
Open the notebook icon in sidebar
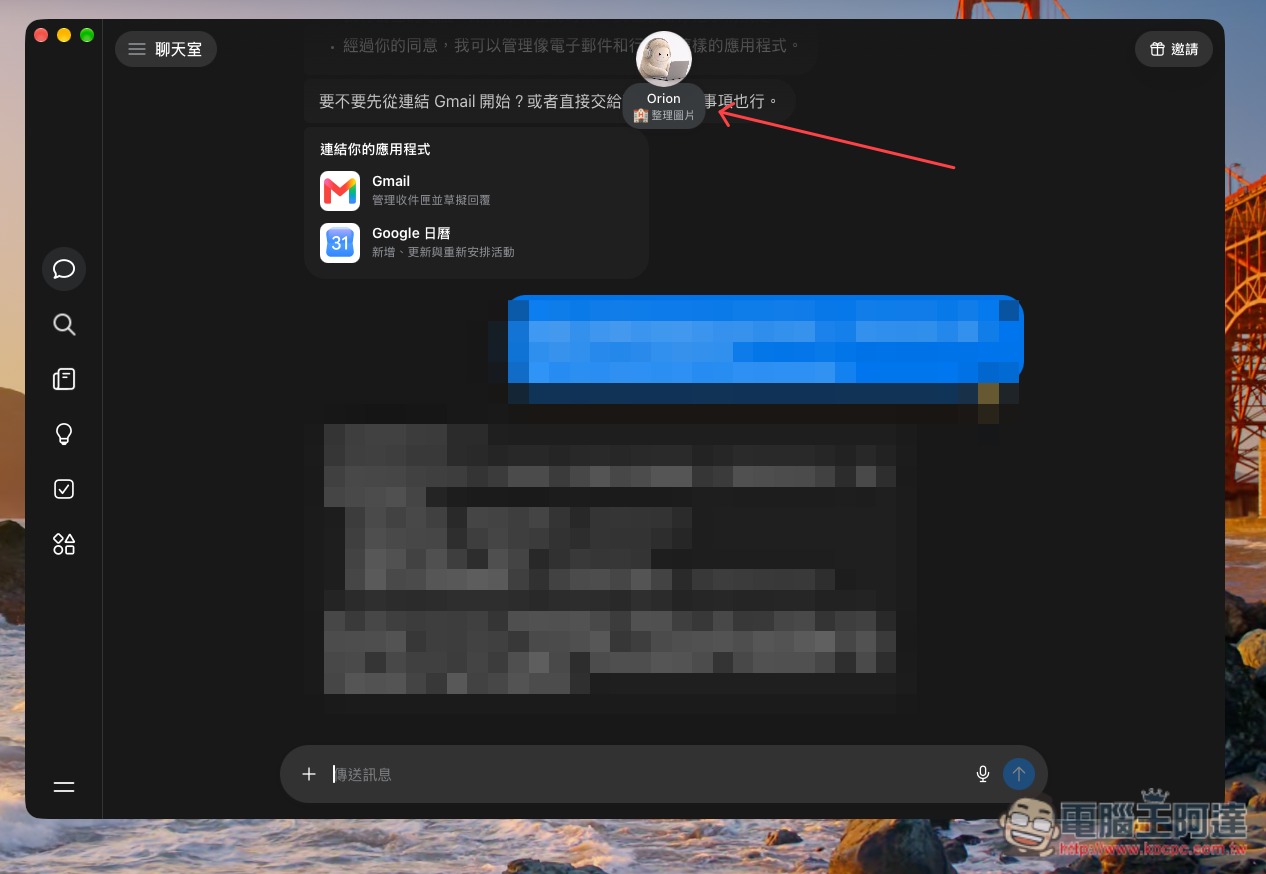(x=64, y=379)
